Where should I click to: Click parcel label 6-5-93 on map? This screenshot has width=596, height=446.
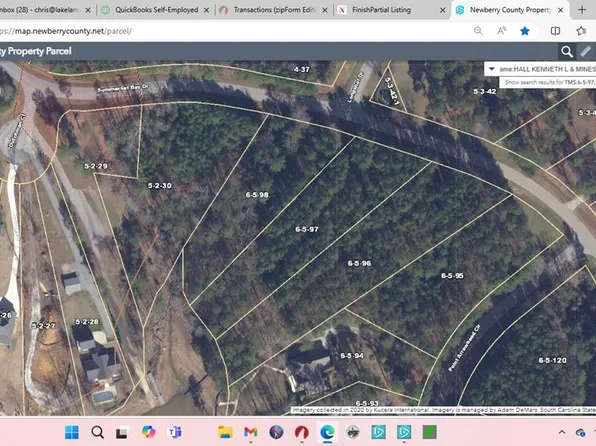pos(367,403)
